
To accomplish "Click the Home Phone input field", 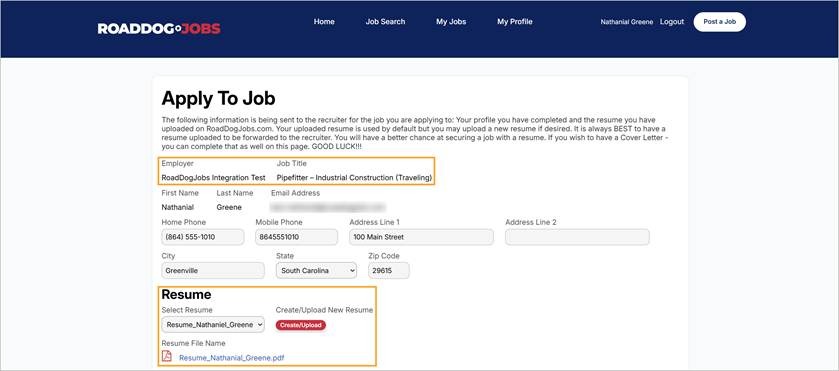I will 203,237.
